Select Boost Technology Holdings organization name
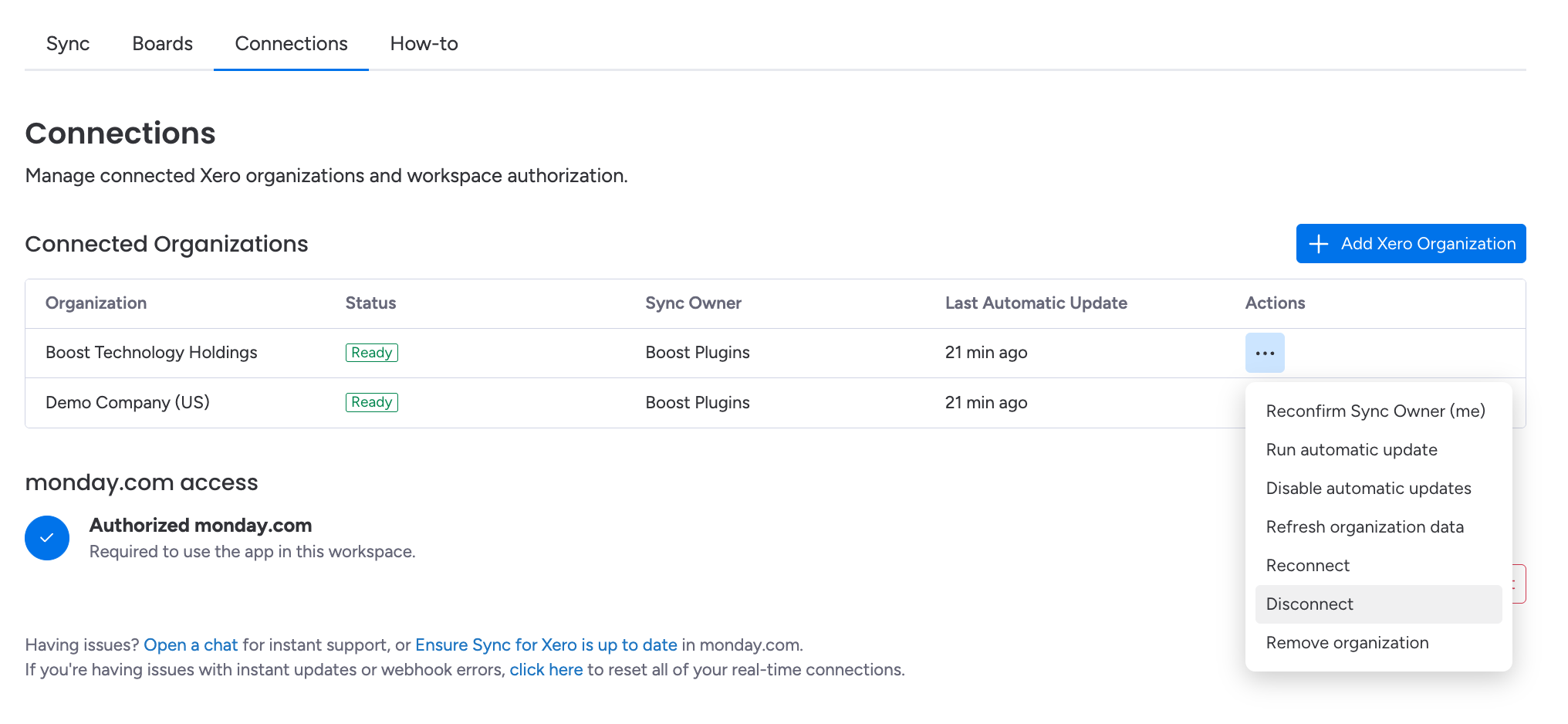 [151, 353]
